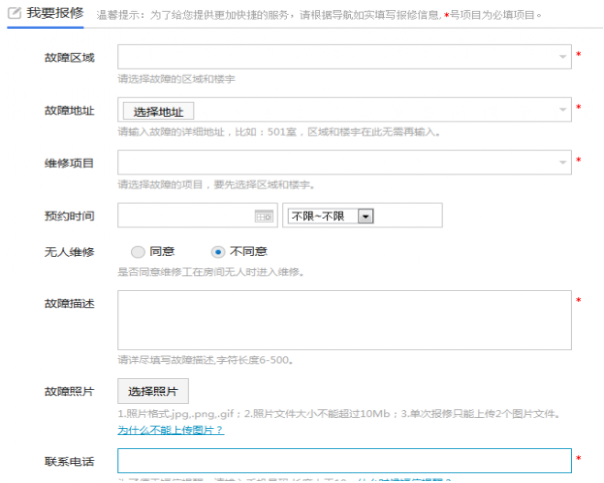Expand the 故障区域 dropdown field

tap(340, 57)
